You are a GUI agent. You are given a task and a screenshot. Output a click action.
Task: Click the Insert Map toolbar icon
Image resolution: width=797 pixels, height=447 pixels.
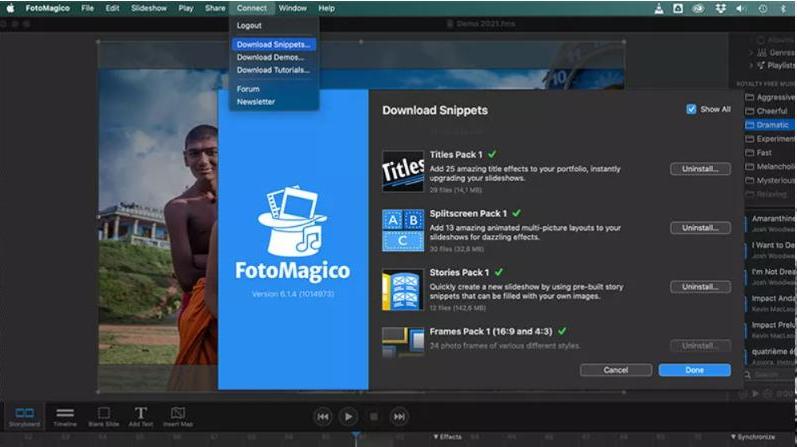click(178, 416)
